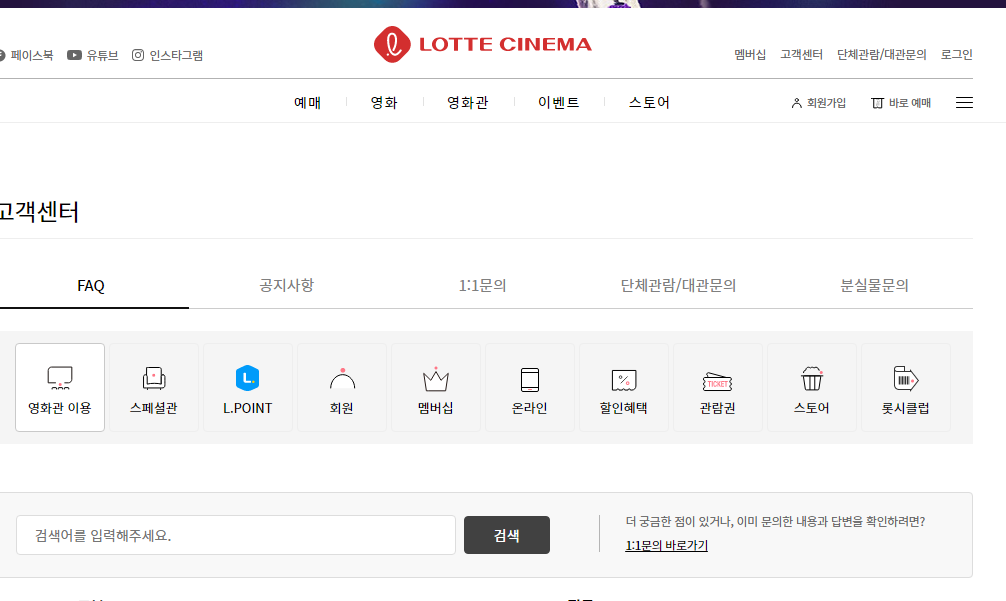Switch to the 단체관람/대관문의 tab
1006x601 pixels.
pos(678,285)
